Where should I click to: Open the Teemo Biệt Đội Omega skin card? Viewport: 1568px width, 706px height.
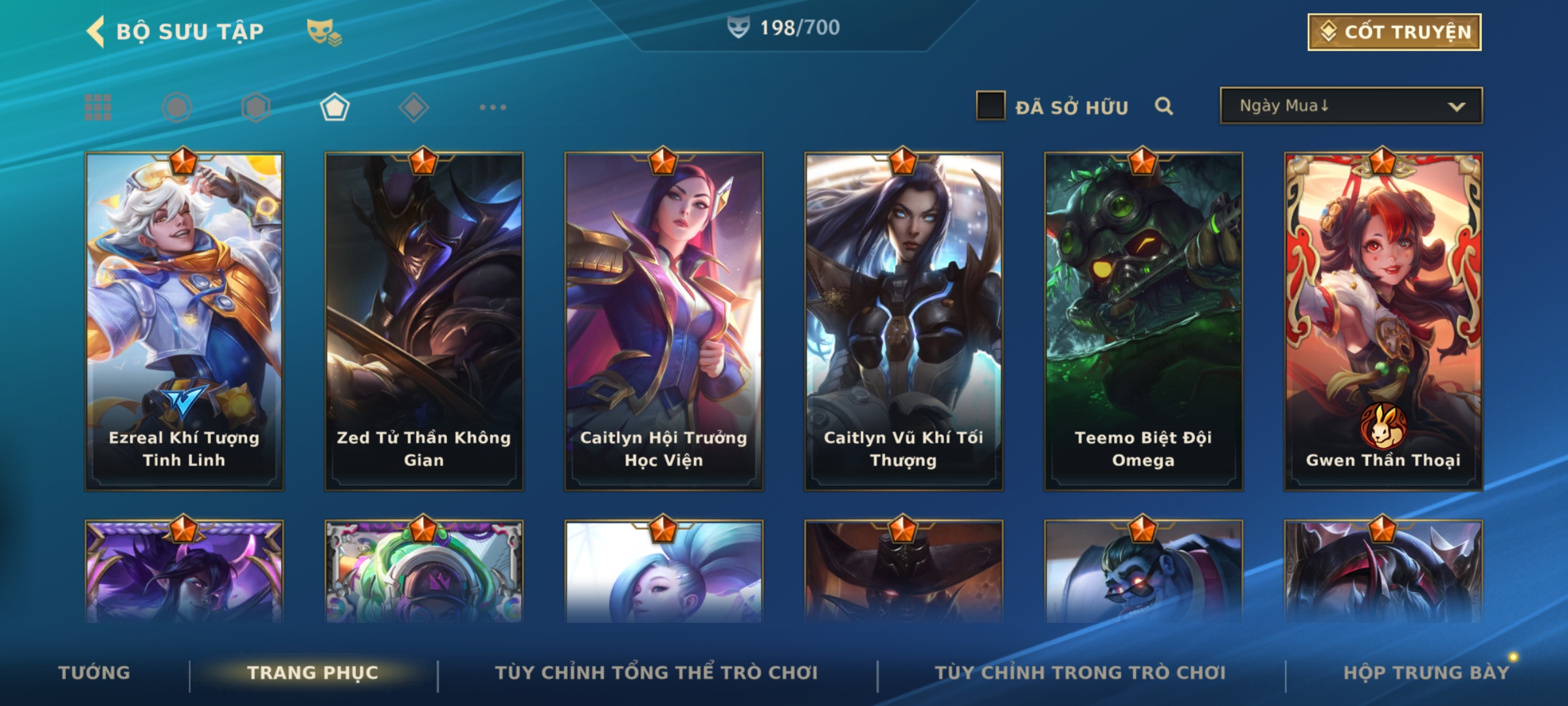pos(1143,322)
